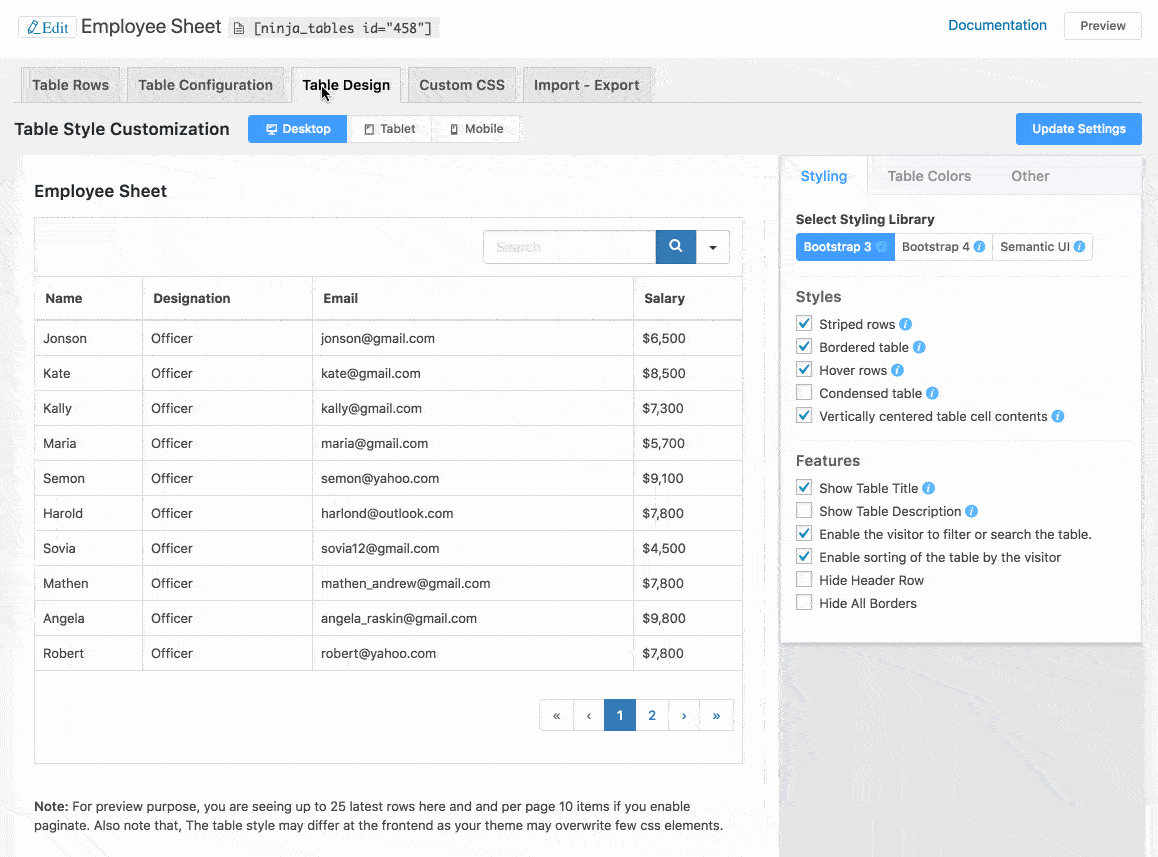The image size is (1158, 857).
Task: Click info icon beside Show Table Description
Action: pyautogui.click(x=971, y=511)
